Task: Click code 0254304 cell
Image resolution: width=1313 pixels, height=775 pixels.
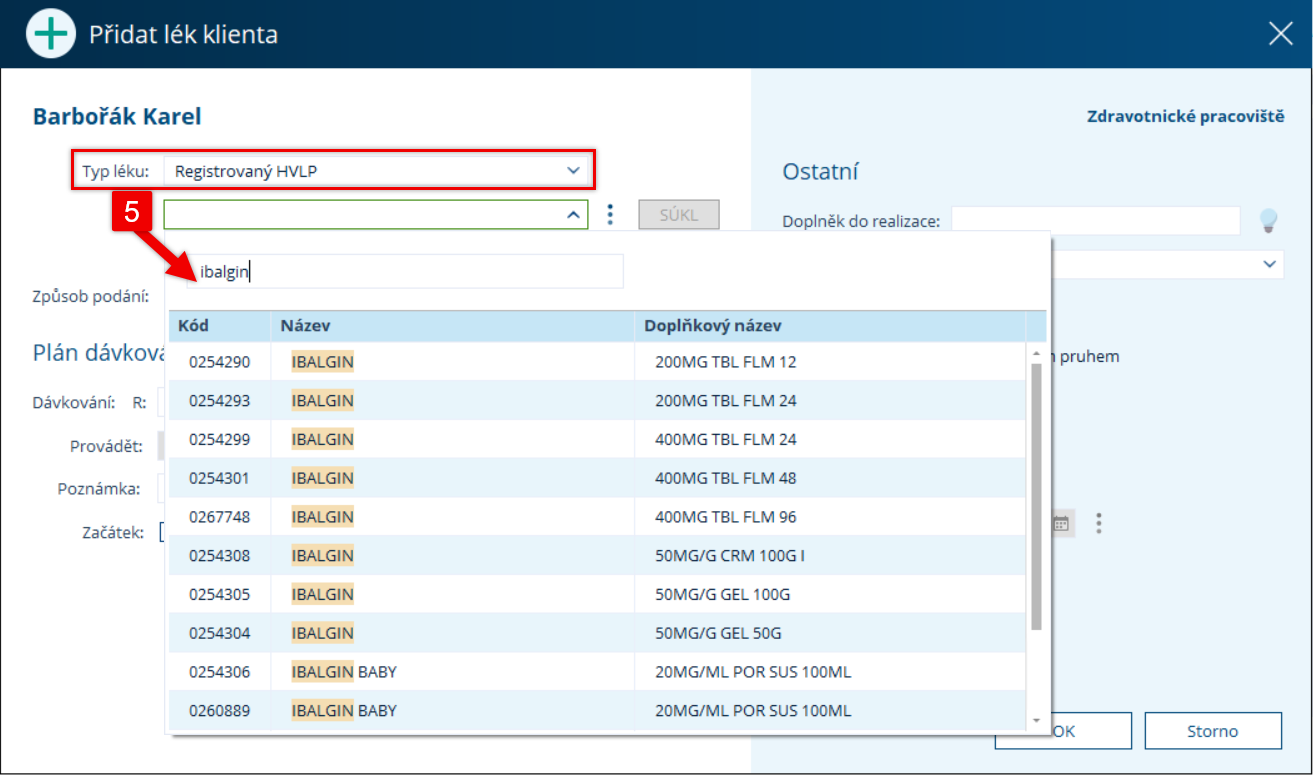Action: click(220, 633)
